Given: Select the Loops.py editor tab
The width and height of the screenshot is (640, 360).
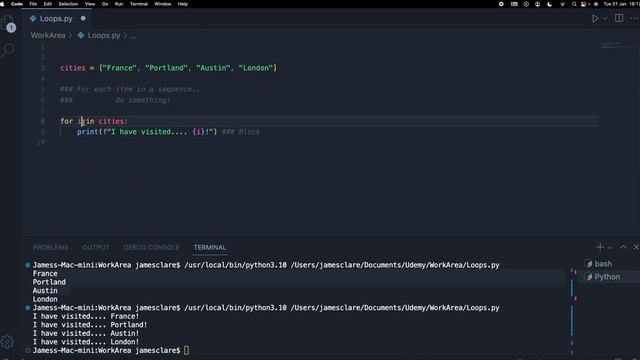Looking at the screenshot, I should [56, 18].
